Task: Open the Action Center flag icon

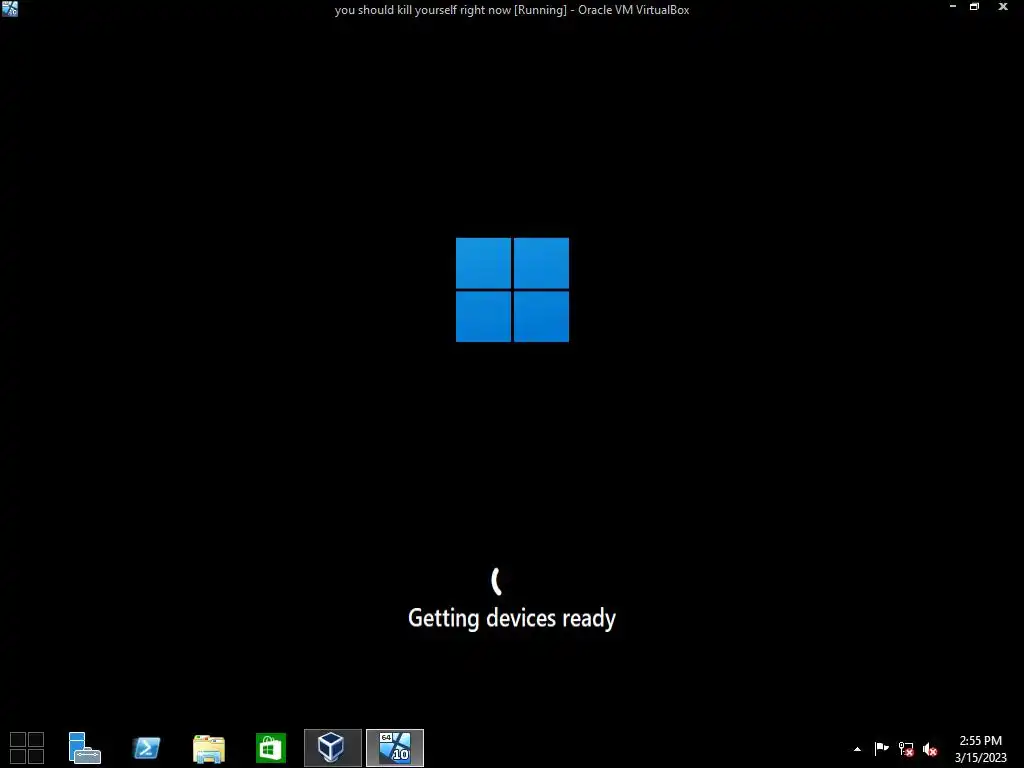Action: point(881,748)
